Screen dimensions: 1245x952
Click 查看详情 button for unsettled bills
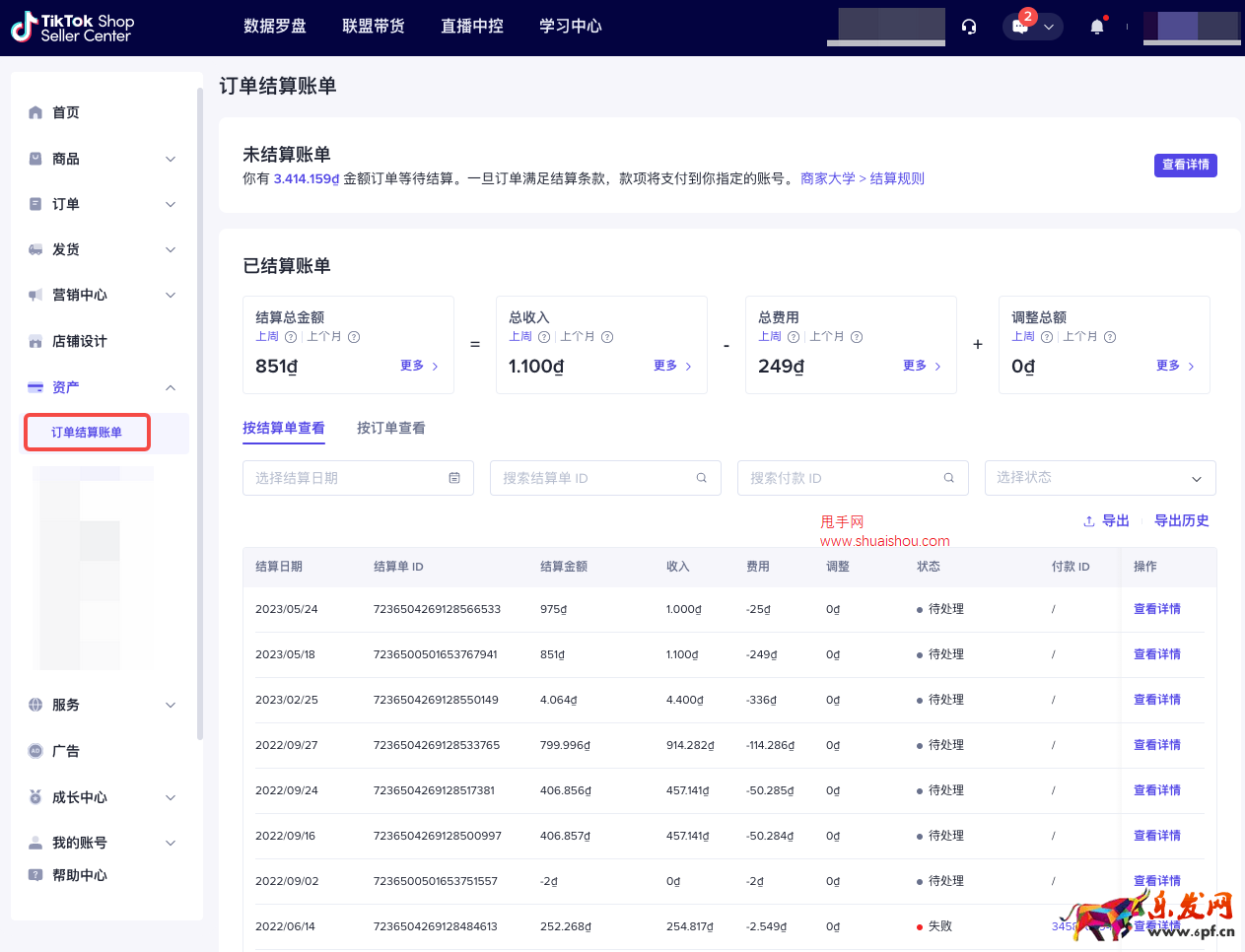click(1185, 164)
